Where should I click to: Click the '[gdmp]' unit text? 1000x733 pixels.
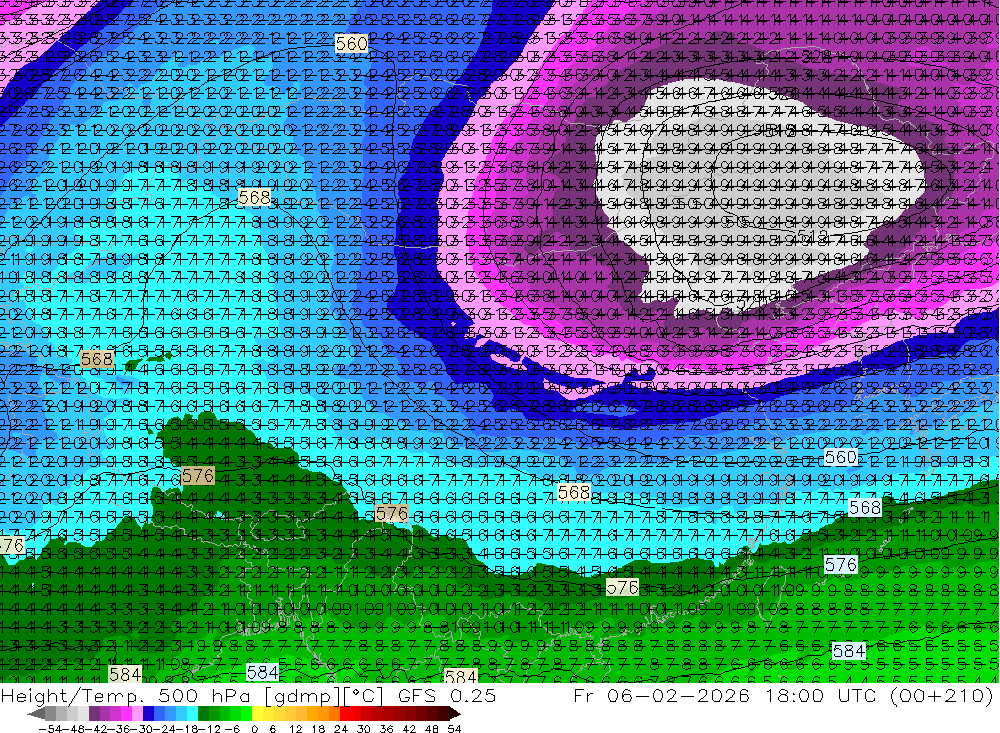pos(302,696)
